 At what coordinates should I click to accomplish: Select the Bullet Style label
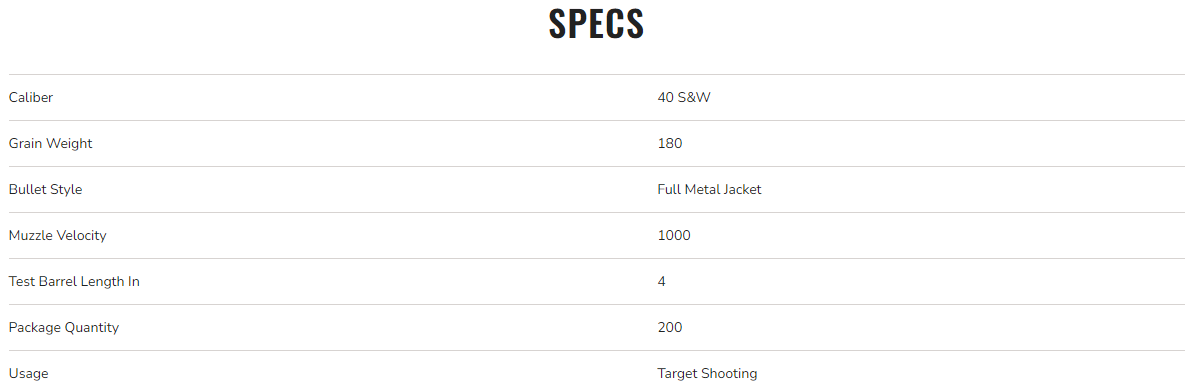coord(45,189)
